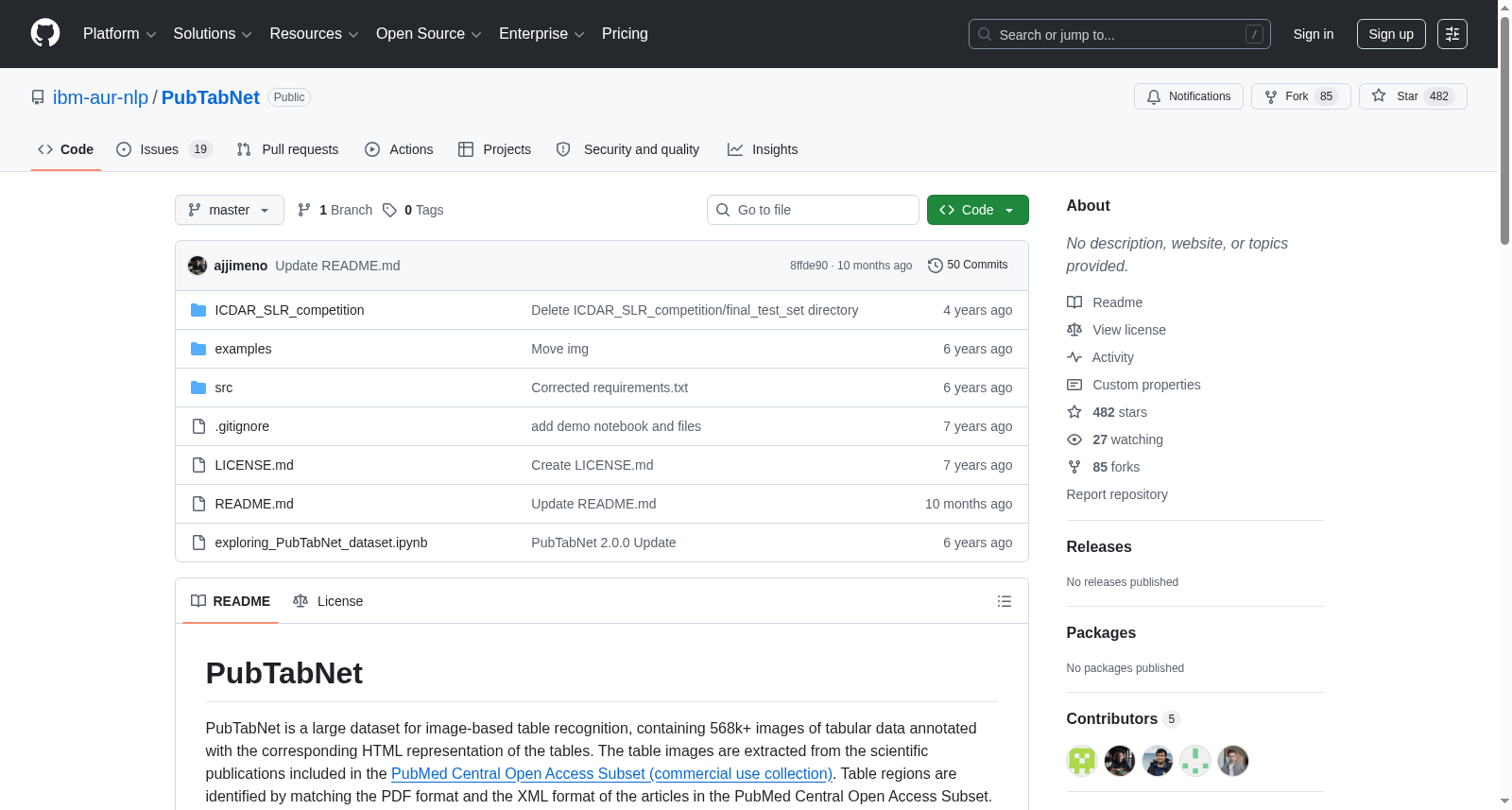Switch to the Insights tab

pos(763,149)
